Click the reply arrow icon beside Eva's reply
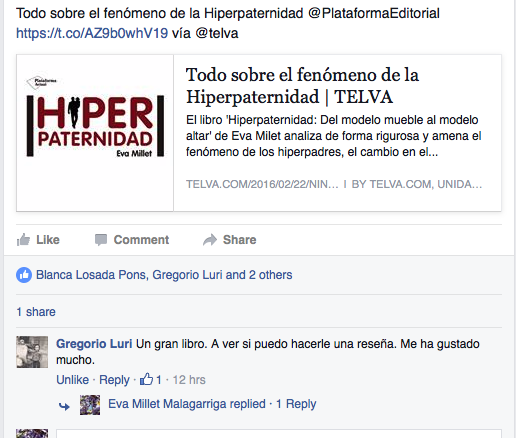Image resolution: width=516 pixels, height=438 pixels. click(64, 406)
